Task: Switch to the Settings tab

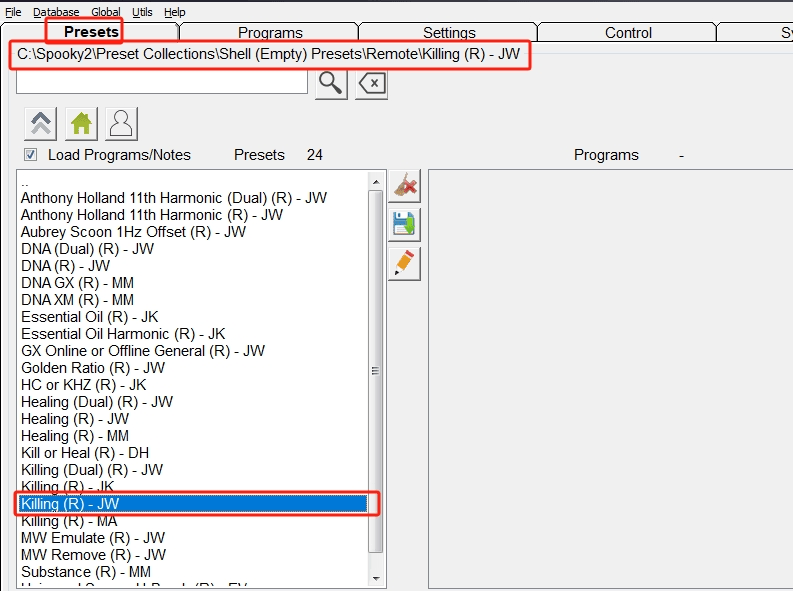Action: [x=449, y=33]
